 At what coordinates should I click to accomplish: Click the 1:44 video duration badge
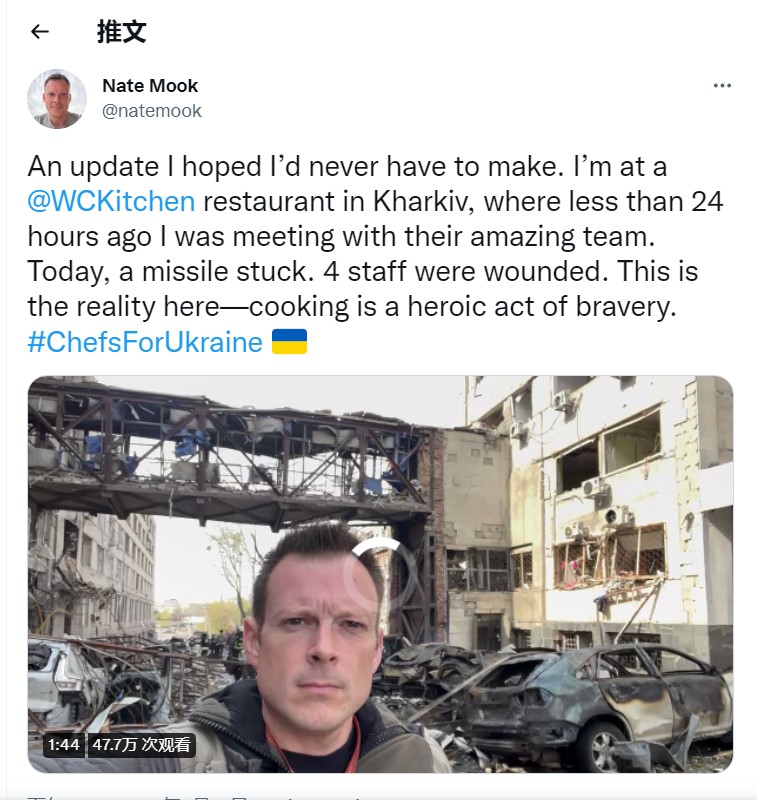[x=64, y=745]
